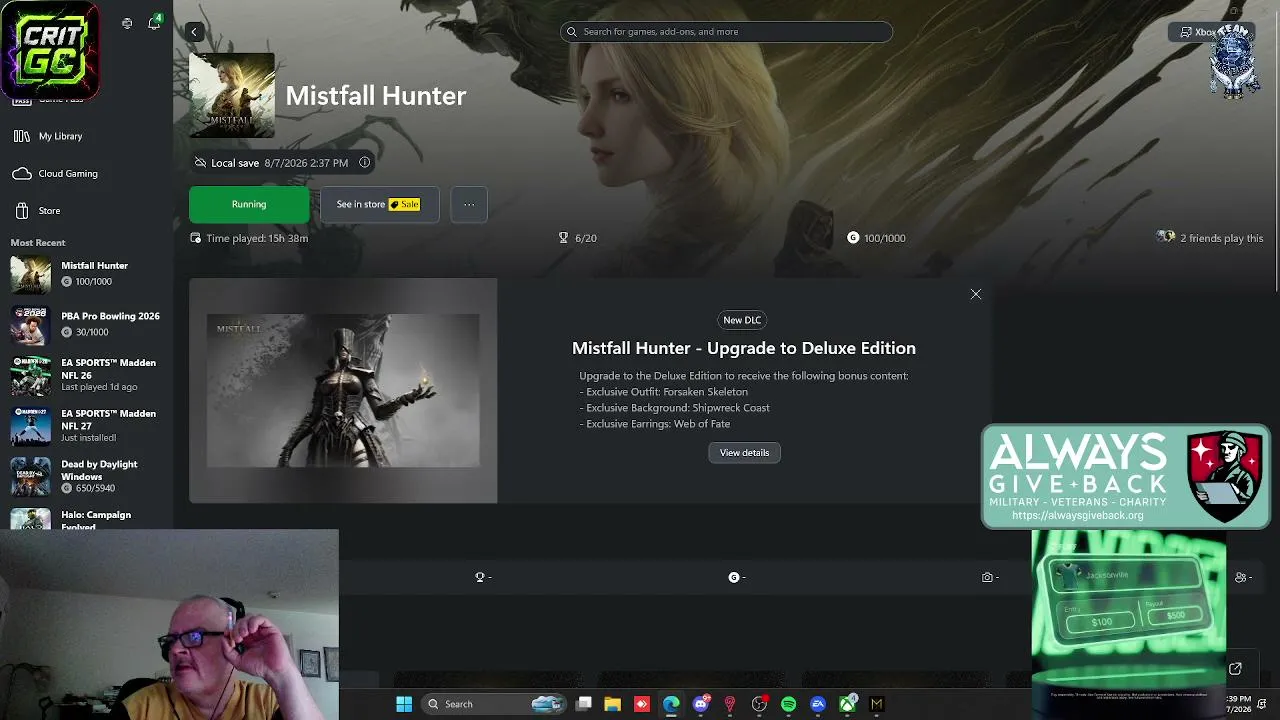Screen dimensions: 1280x720
Task: Open the more options ellipsis menu
Action: [x=469, y=204]
